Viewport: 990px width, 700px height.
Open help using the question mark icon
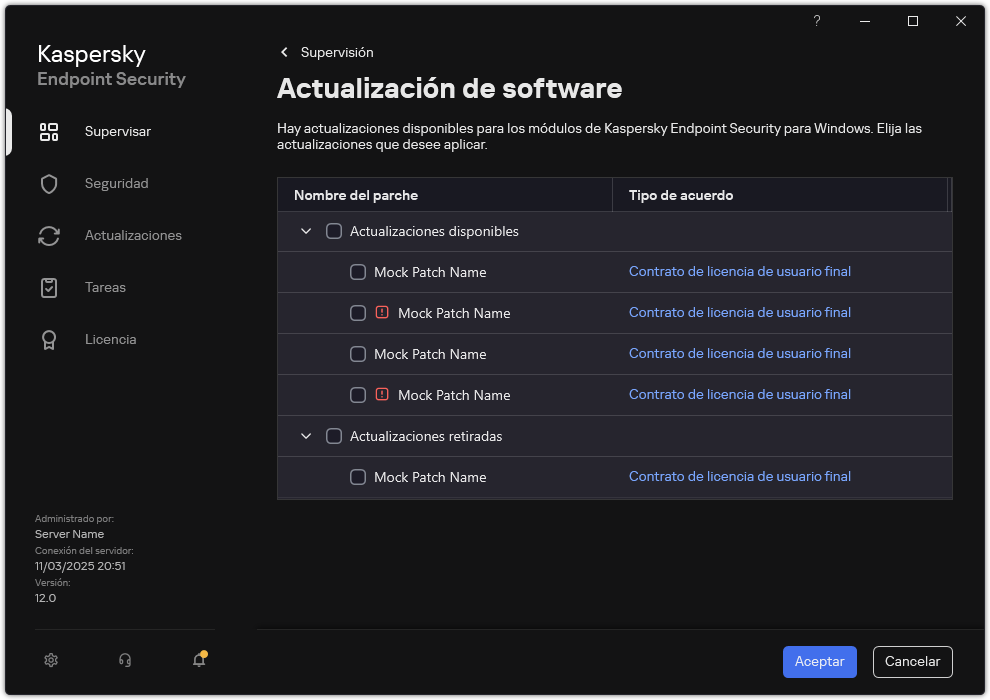tap(816, 20)
